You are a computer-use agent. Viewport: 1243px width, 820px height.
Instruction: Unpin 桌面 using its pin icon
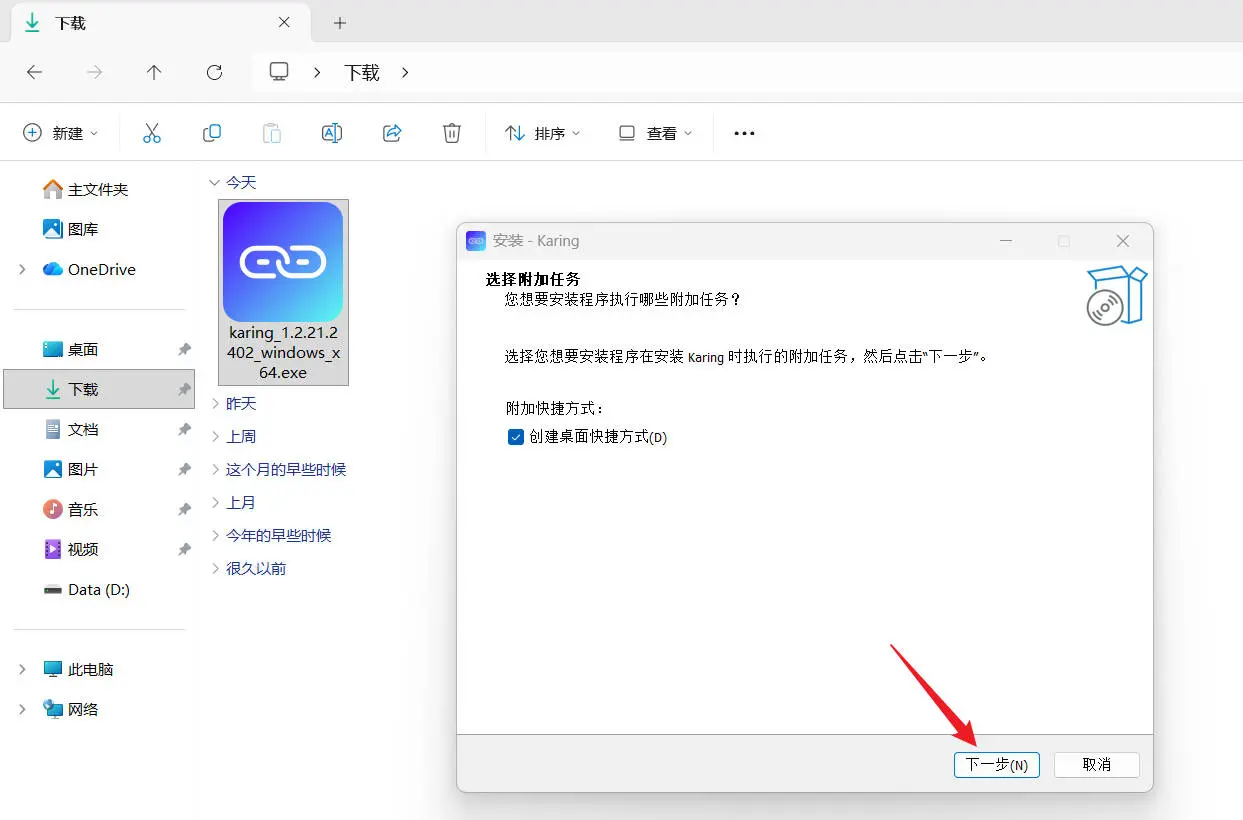click(184, 349)
